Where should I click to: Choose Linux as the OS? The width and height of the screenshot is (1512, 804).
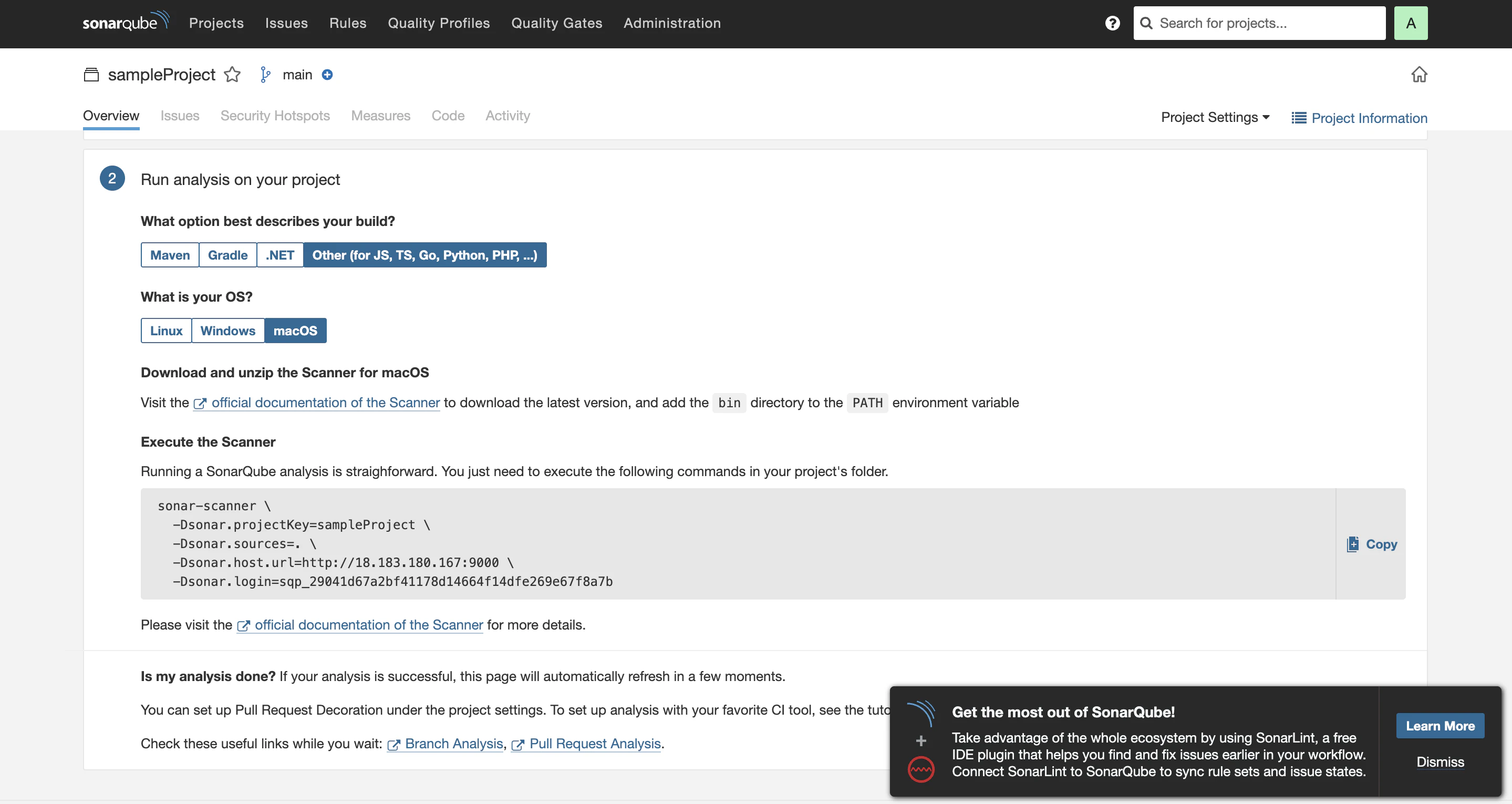coord(166,331)
